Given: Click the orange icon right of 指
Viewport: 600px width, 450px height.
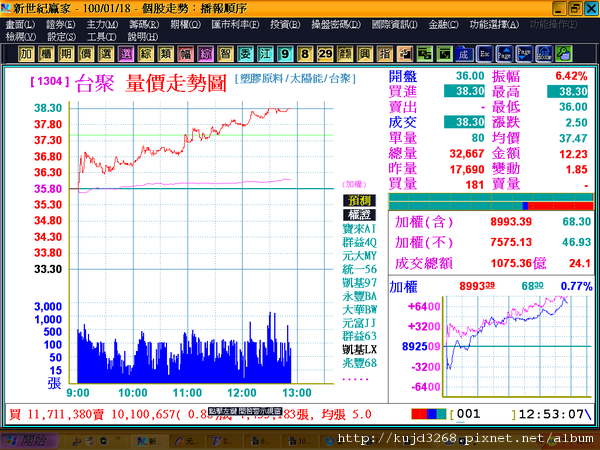Looking at the screenshot, I should (x=404, y=54).
